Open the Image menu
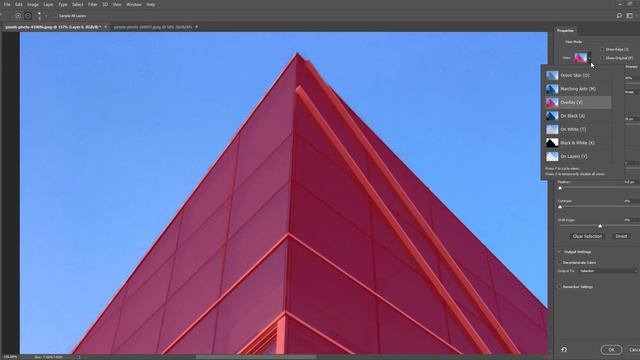The width and height of the screenshot is (640, 360). coord(33,4)
